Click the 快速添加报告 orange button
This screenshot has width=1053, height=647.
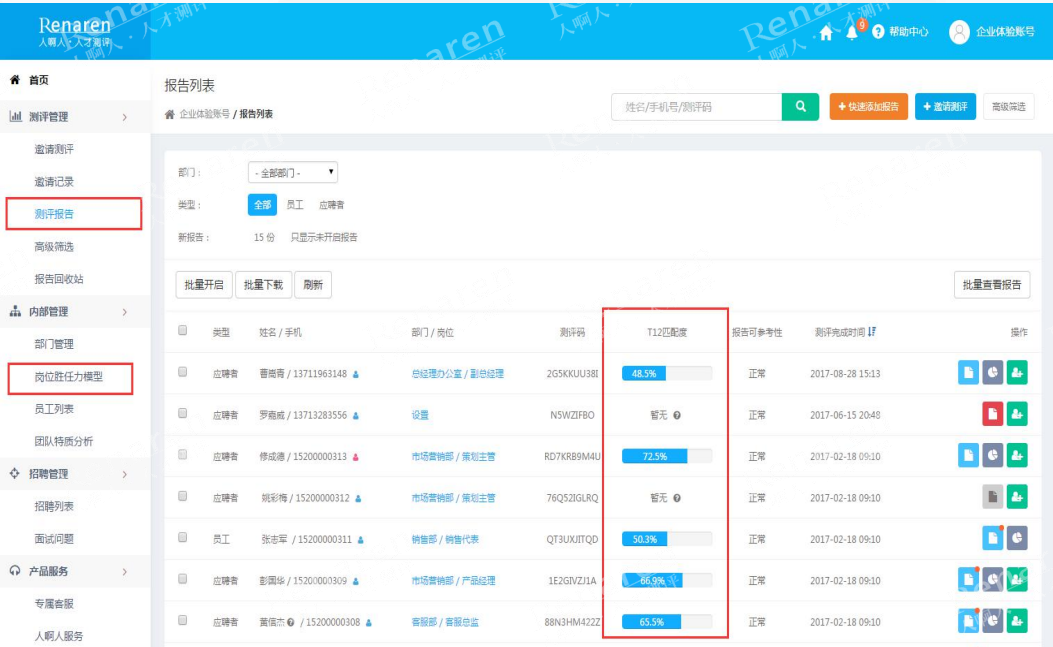(x=868, y=107)
